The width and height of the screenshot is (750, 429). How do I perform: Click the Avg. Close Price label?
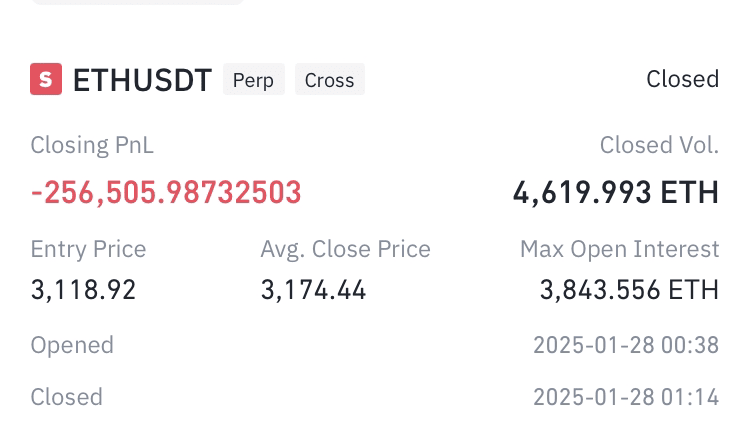(345, 249)
